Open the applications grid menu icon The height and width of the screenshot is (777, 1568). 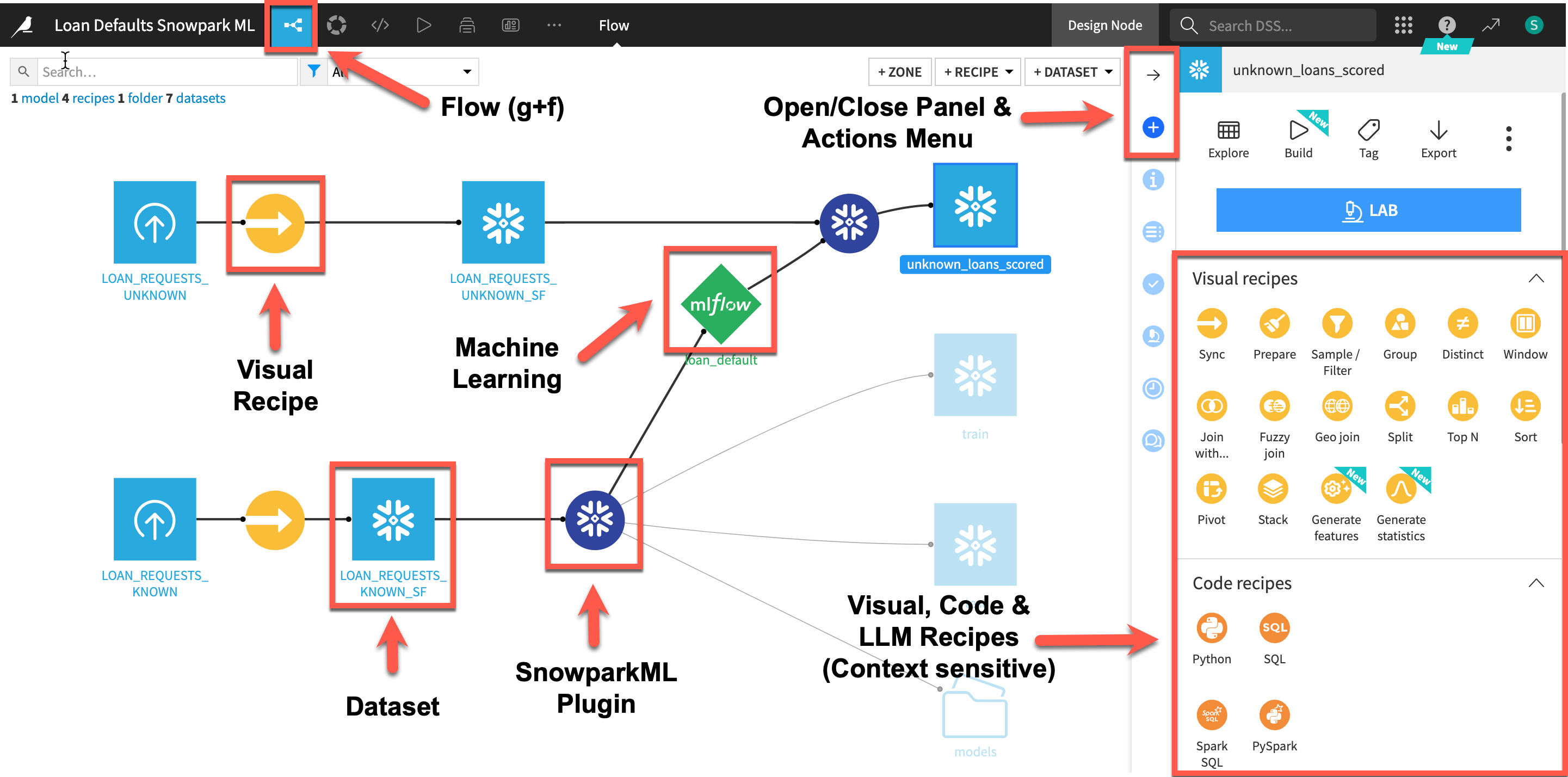coord(1403,26)
